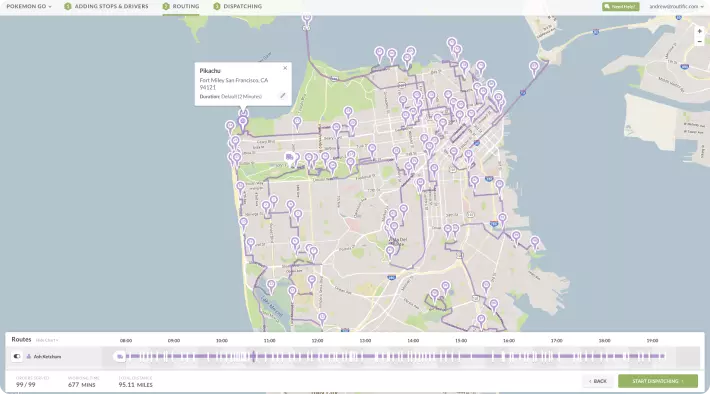
Task: Click the 677 mins working time value
Action: tap(82, 384)
